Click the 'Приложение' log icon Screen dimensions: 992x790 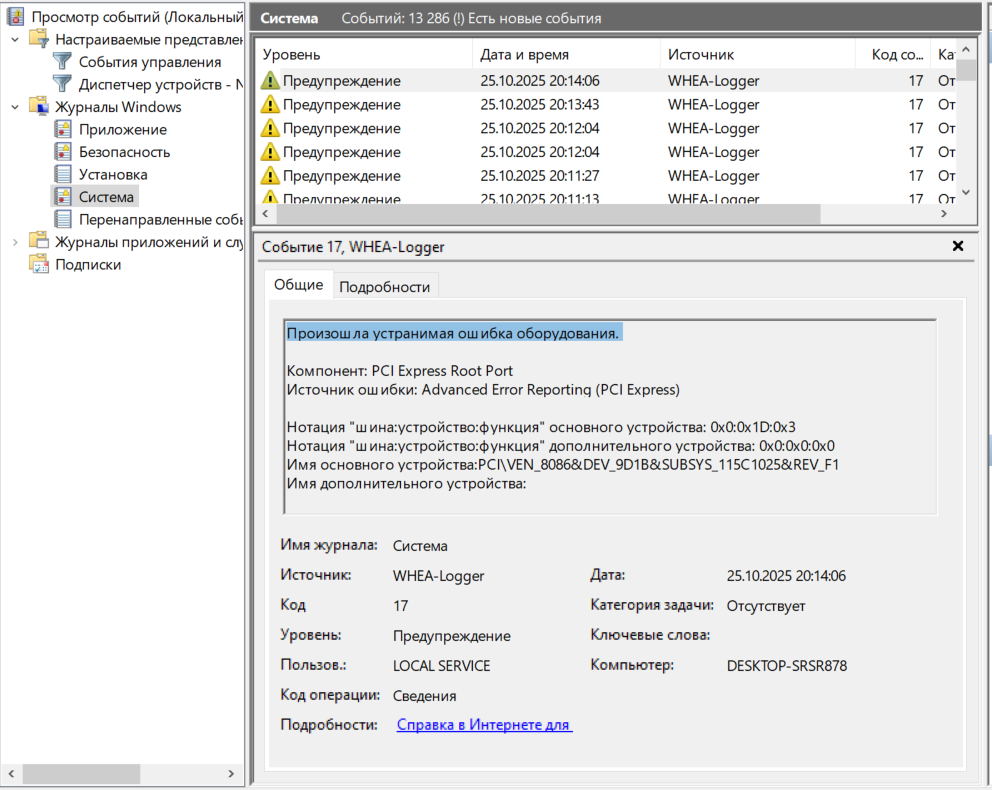pyautogui.click(x=63, y=129)
